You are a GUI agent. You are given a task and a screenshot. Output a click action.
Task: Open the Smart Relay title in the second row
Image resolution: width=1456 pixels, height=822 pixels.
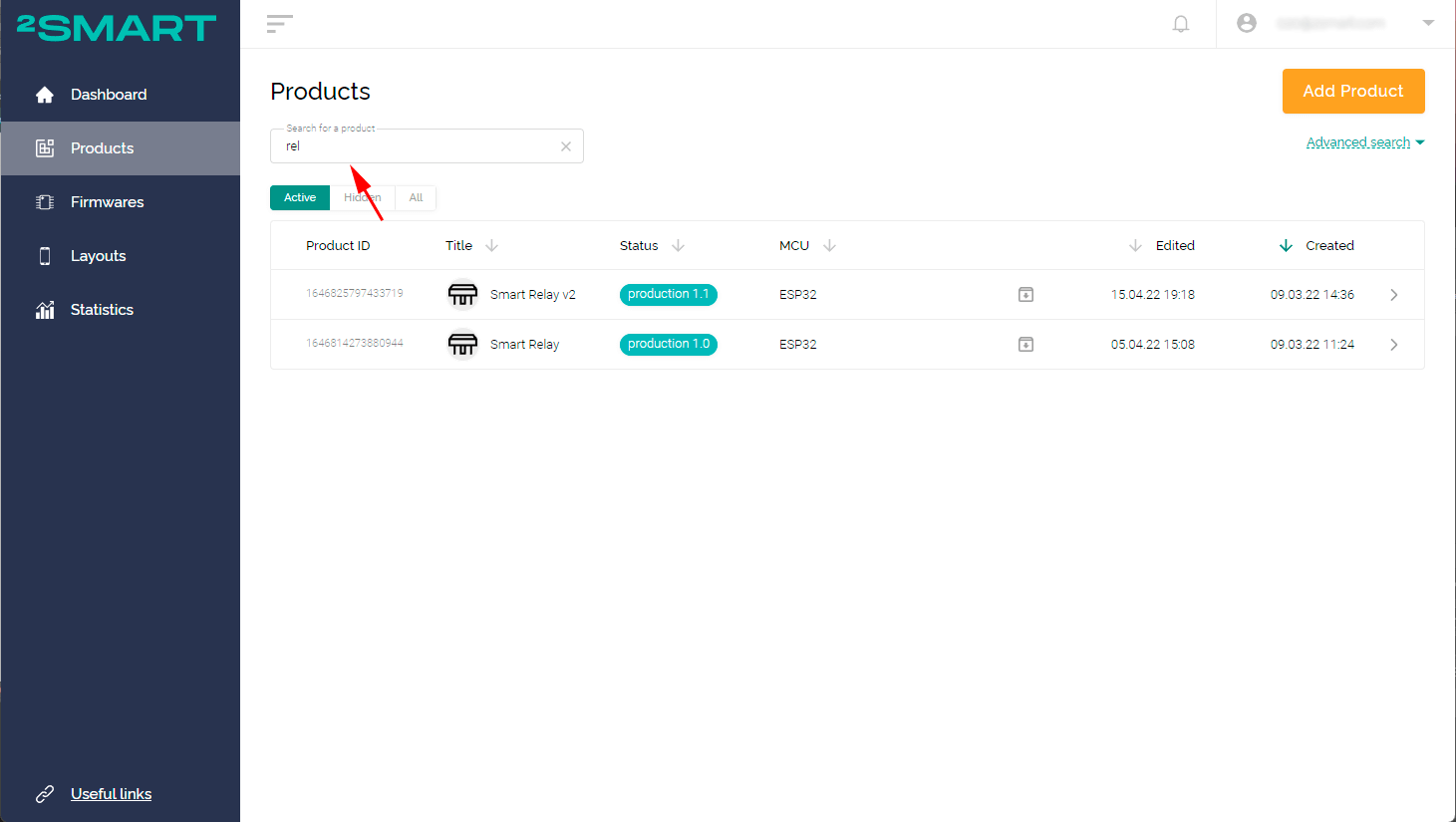pyautogui.click(x=525, y=345)
